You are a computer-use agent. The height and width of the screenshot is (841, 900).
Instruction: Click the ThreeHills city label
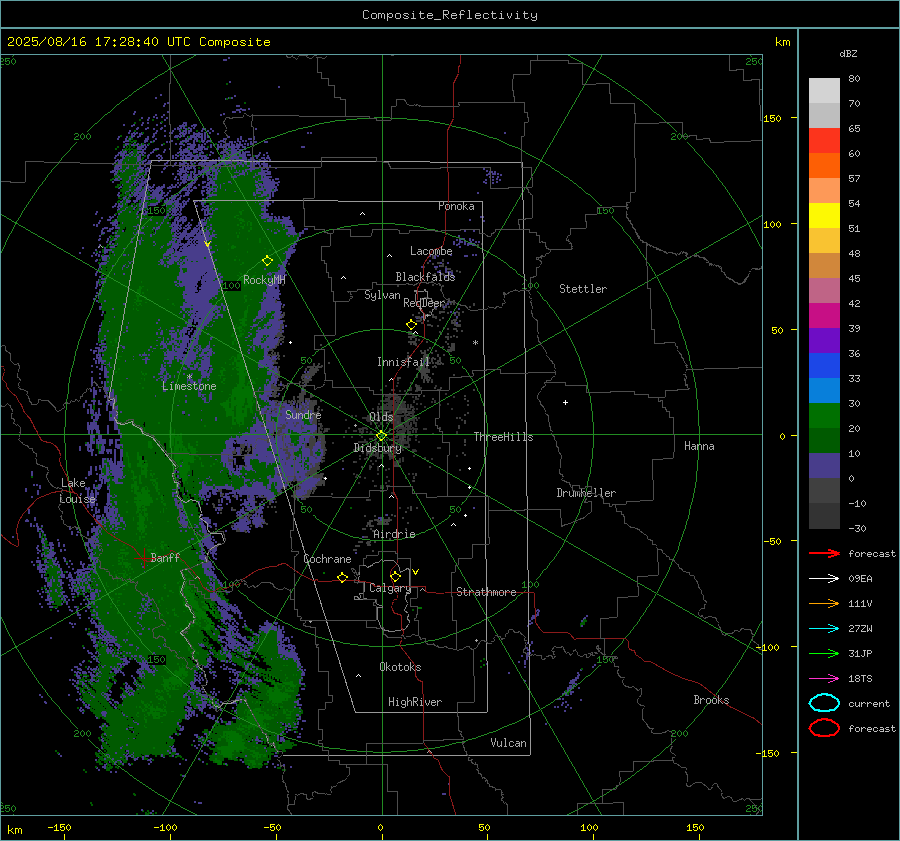503,437
